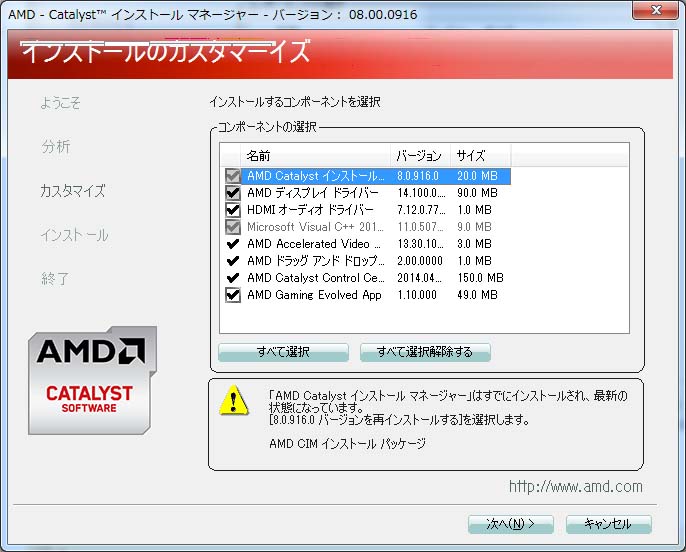
Task: Click the すべて選択 button
Action: tap(284, 352)
